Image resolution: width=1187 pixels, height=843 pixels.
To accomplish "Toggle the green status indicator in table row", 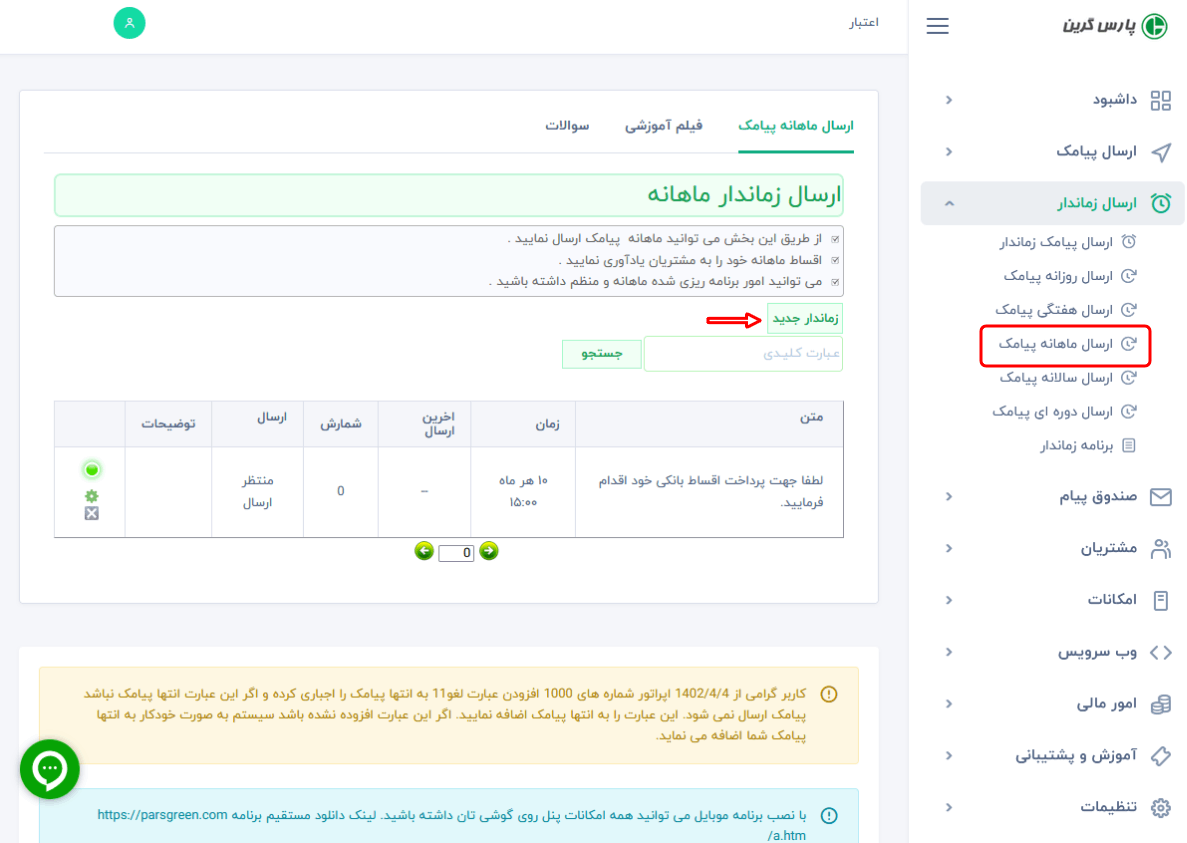I will pyautogui.click(x=92, y=470).
